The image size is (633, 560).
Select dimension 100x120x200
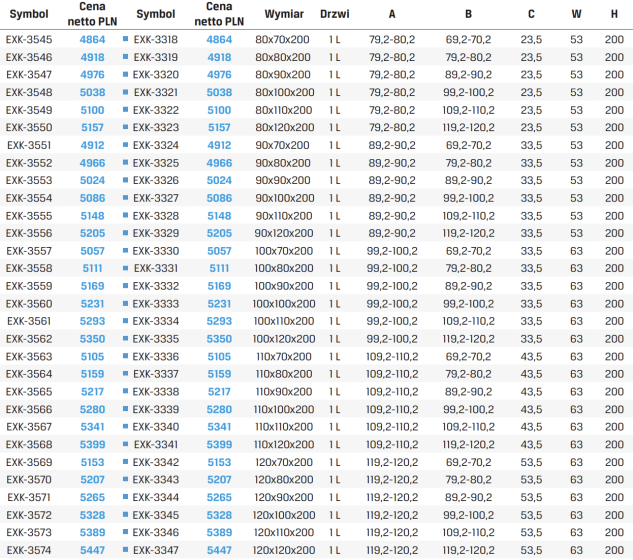[284, 339]
